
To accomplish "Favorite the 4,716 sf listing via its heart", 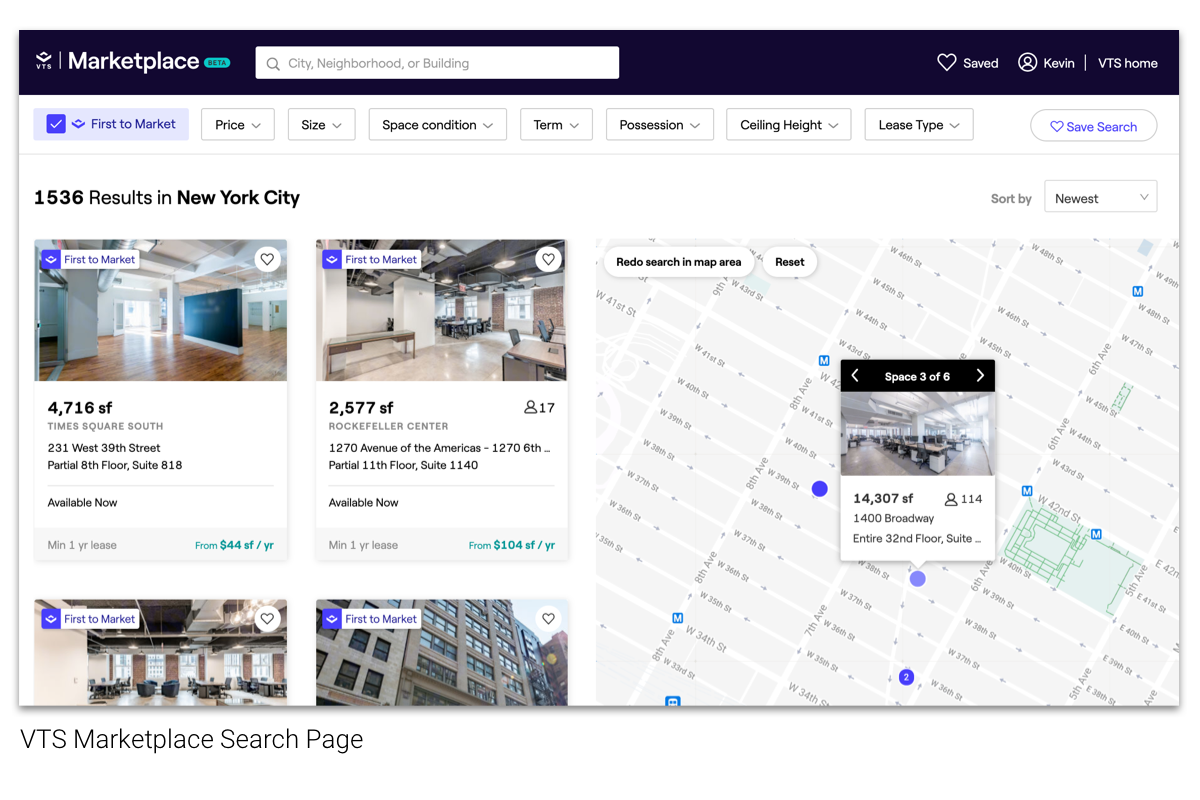I will (x=267, y=259).
